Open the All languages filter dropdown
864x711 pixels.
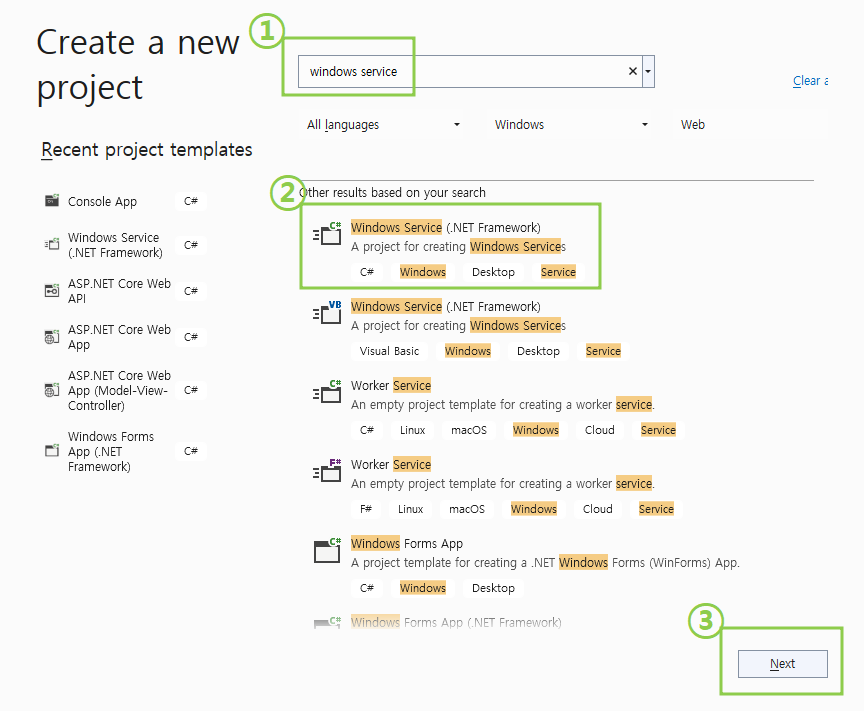click(x=383, y=125)
